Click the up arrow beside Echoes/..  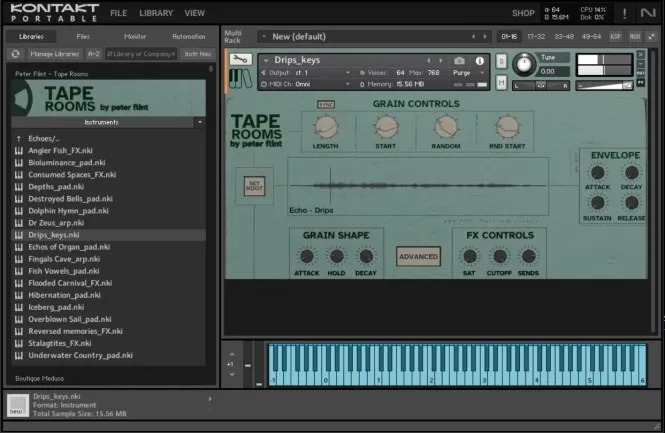19,139
